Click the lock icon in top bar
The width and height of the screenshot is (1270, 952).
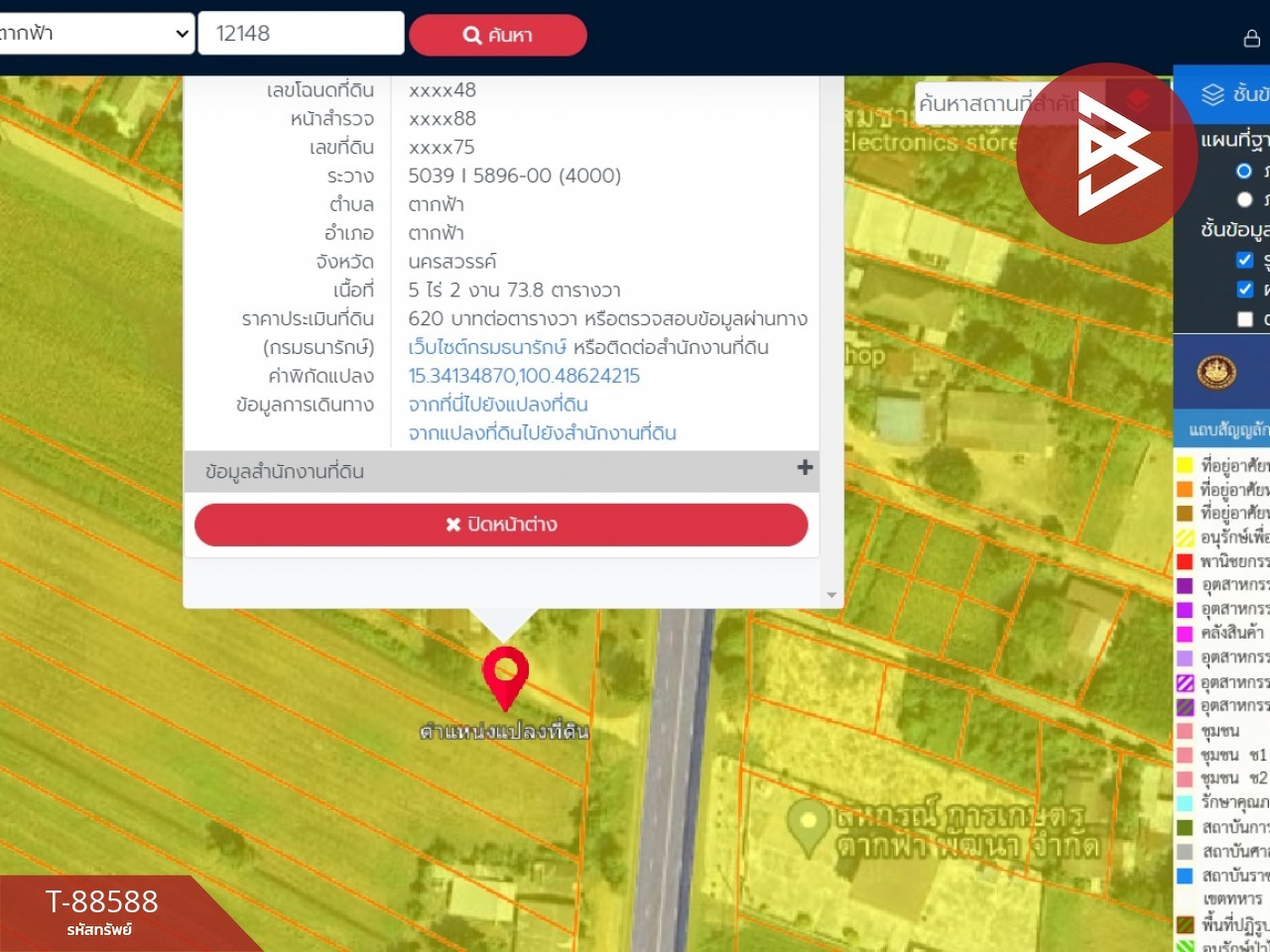(x=1252, y=39)
